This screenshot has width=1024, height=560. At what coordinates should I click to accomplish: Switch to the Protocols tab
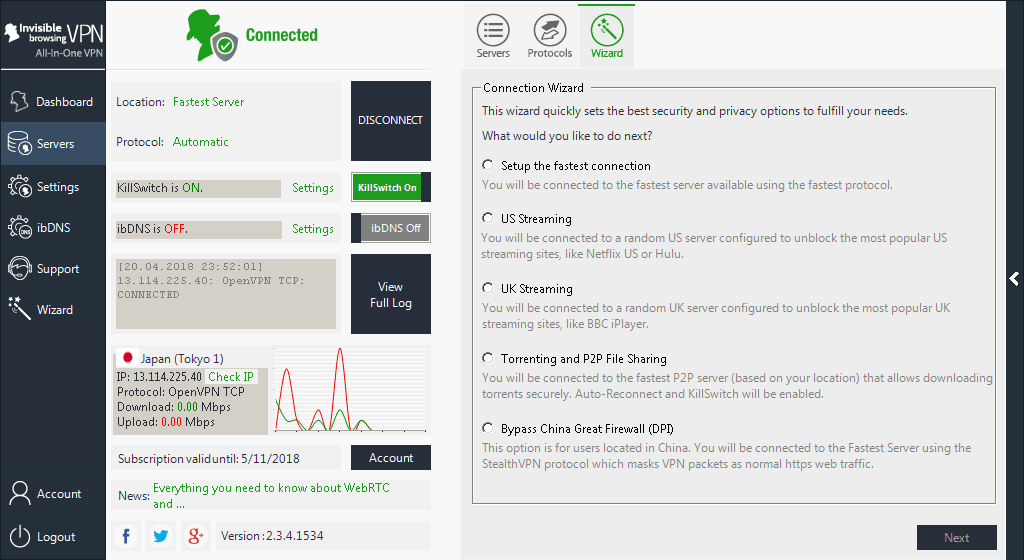549,37
